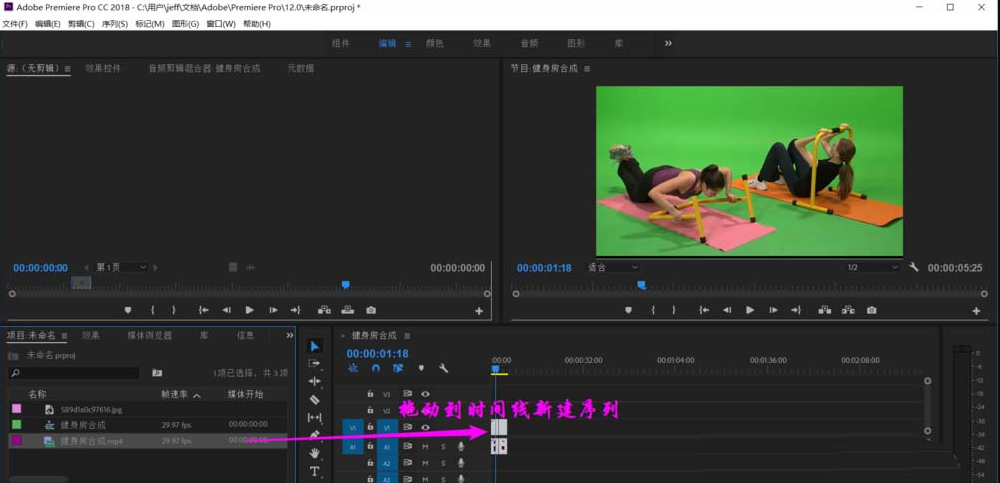Hide the V3 track with eye icon
Screen dimensions: 1000x483
pos(425,394)
